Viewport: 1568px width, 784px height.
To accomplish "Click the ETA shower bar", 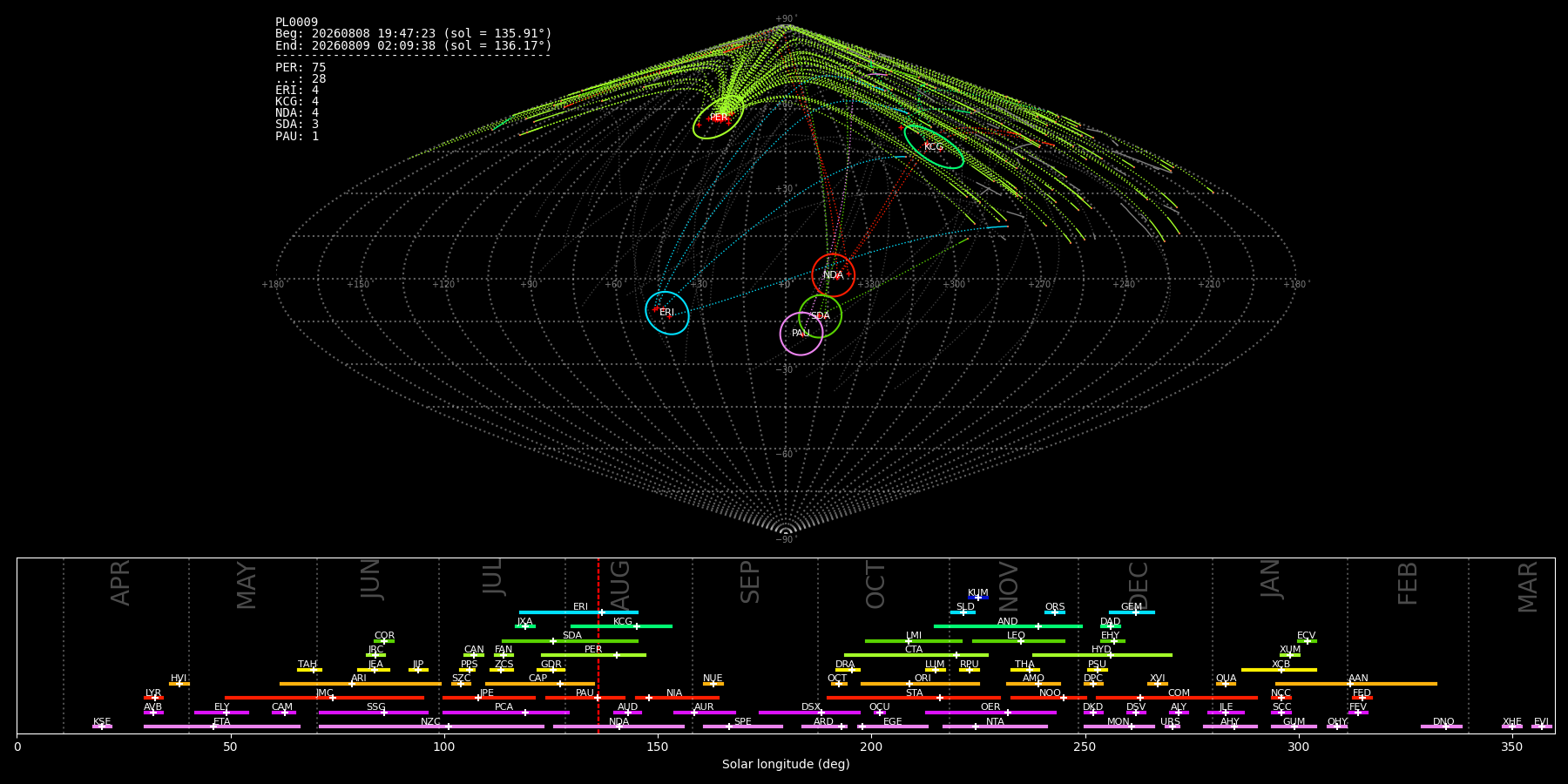I will pyautogui.click(x=222, y=727).
